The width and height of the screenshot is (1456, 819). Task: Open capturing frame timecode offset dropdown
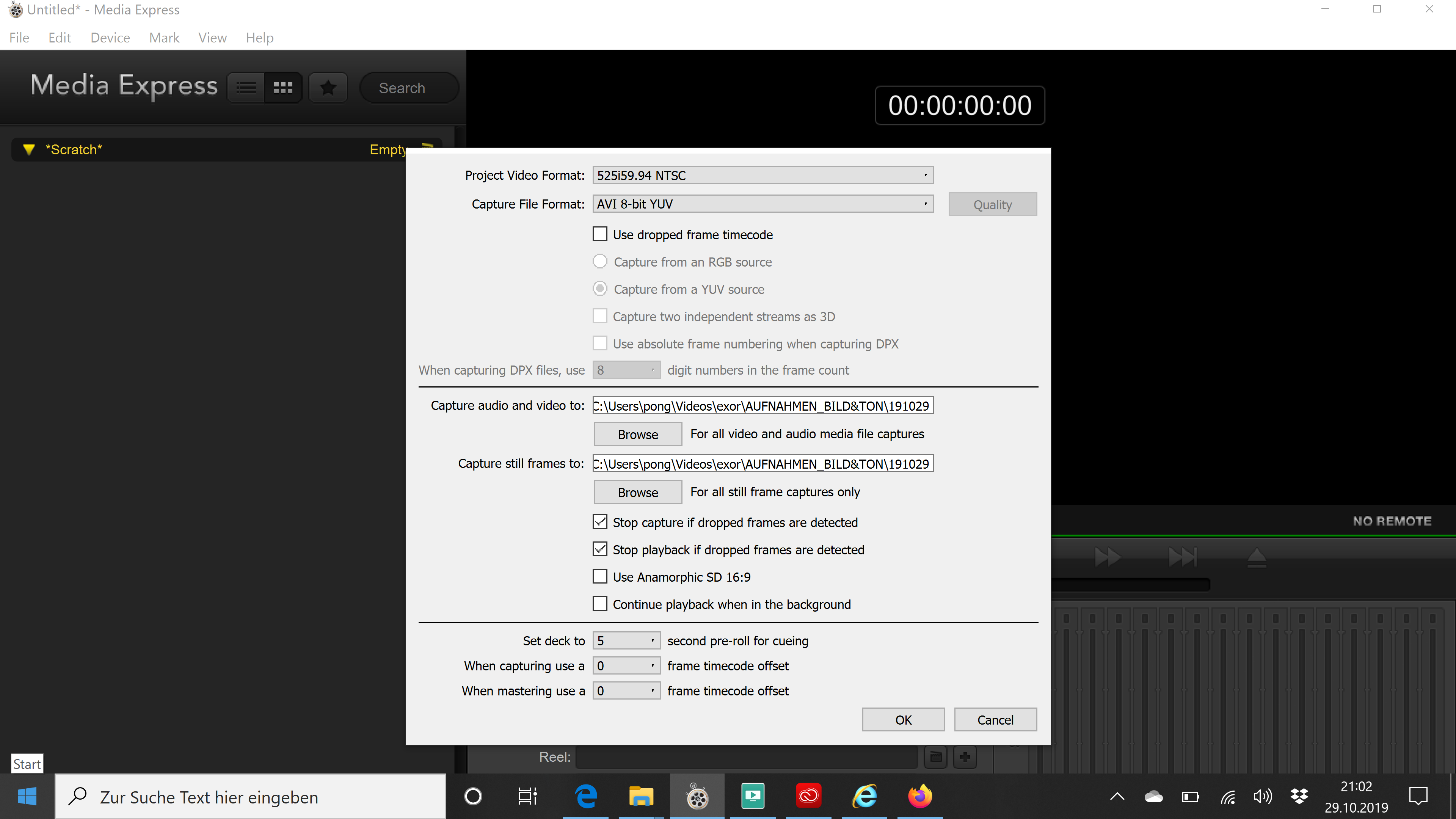(626, 666)
